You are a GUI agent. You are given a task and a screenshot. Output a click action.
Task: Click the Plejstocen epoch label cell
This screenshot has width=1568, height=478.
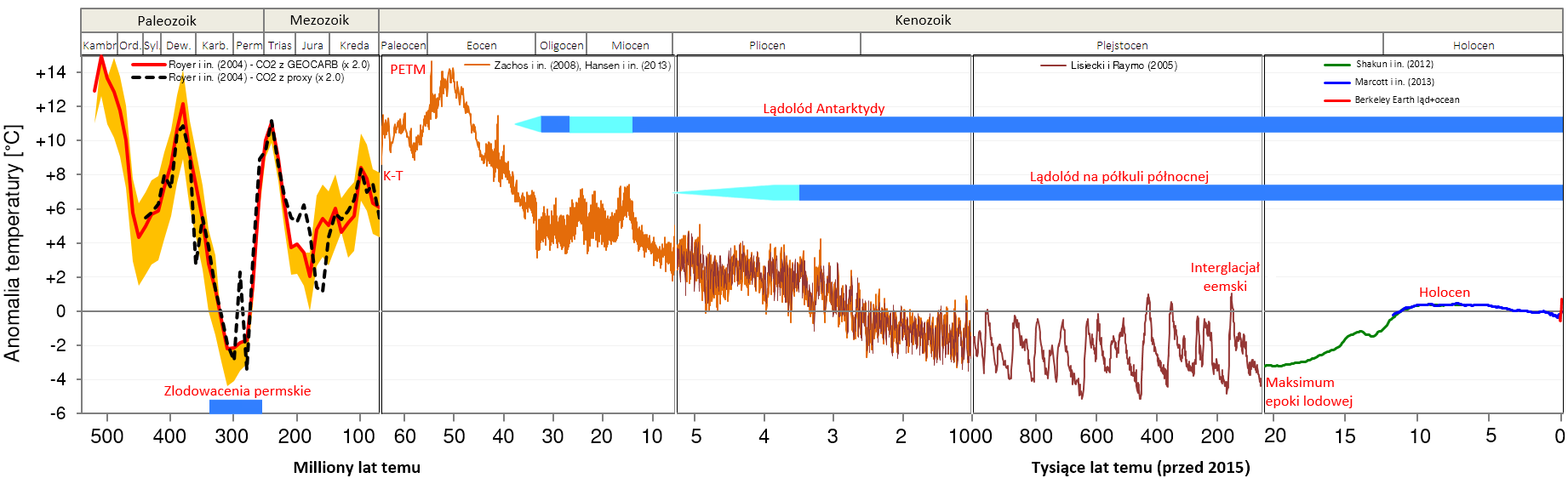(1121, 45)
